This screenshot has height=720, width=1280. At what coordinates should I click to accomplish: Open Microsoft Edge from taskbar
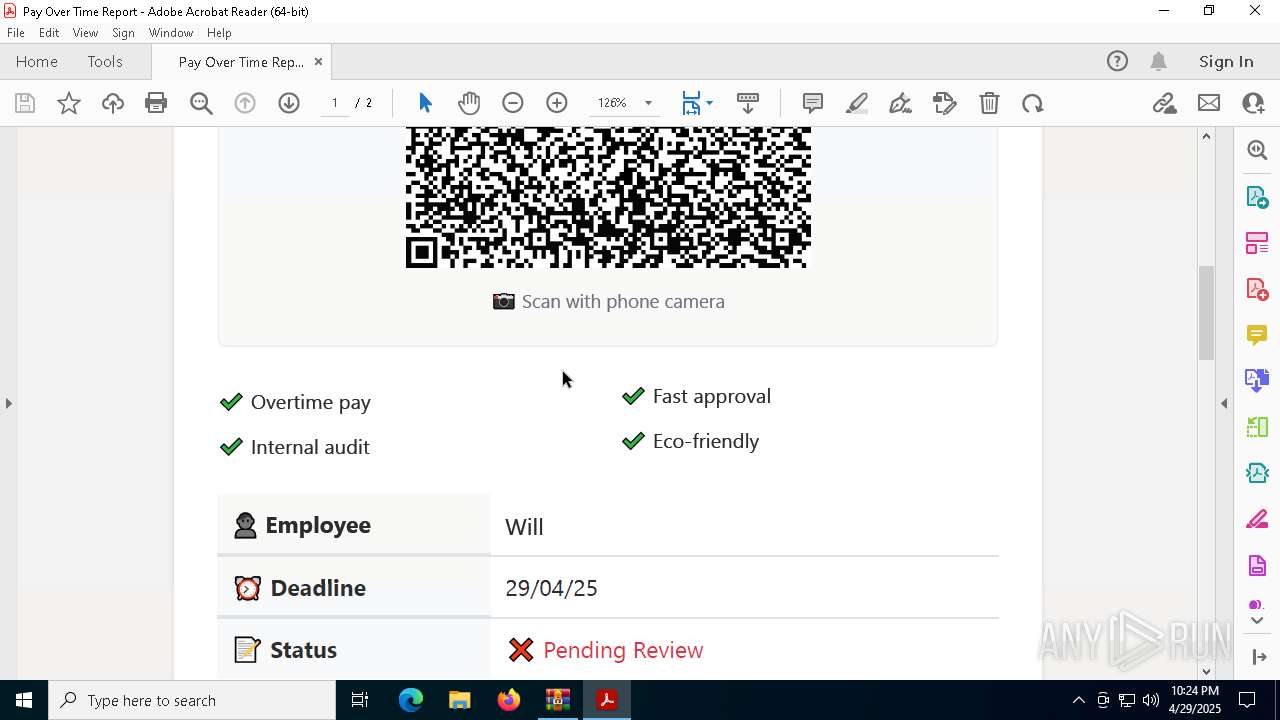click(x=411, y=700)
